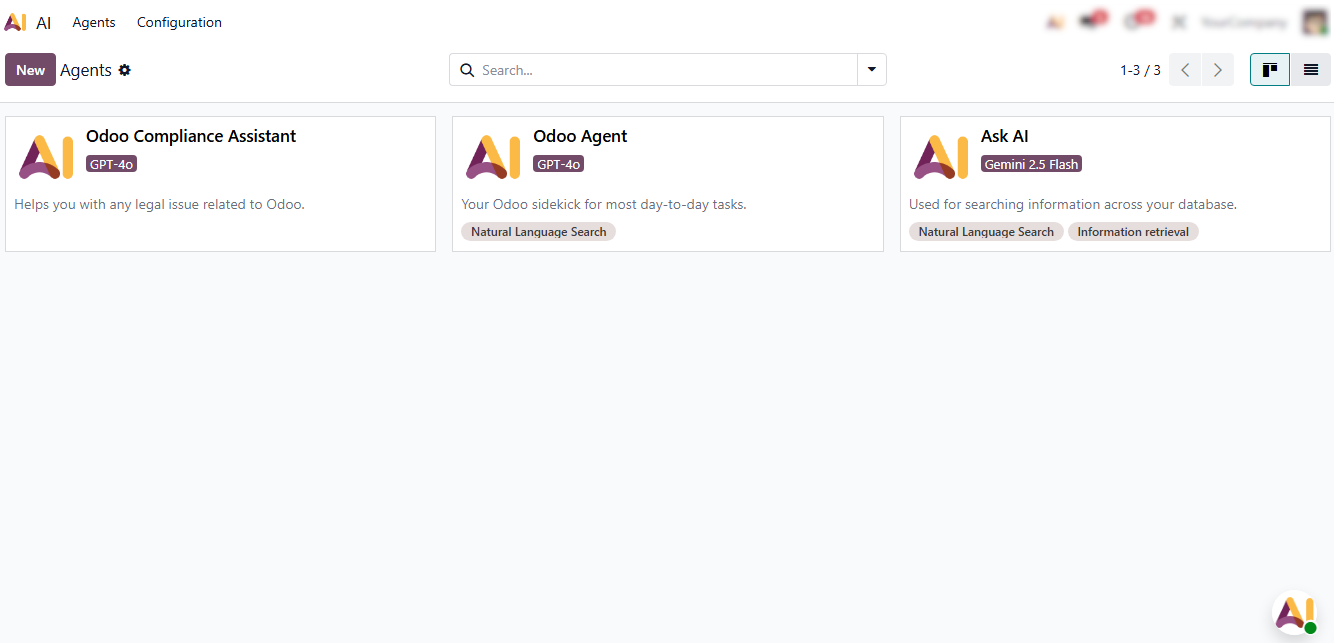
Task: Go to previous page of agents
Action: point(1185,70)
